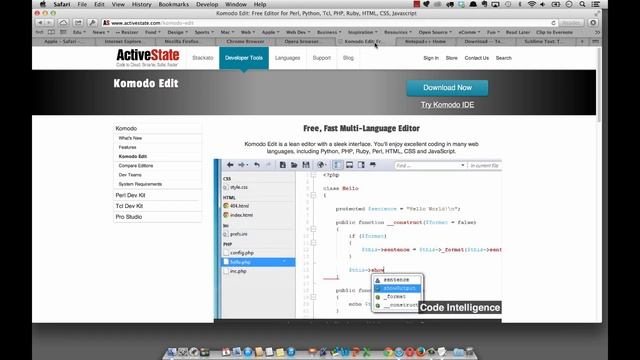Open a new tab with plus button

(x=582, y=42)
